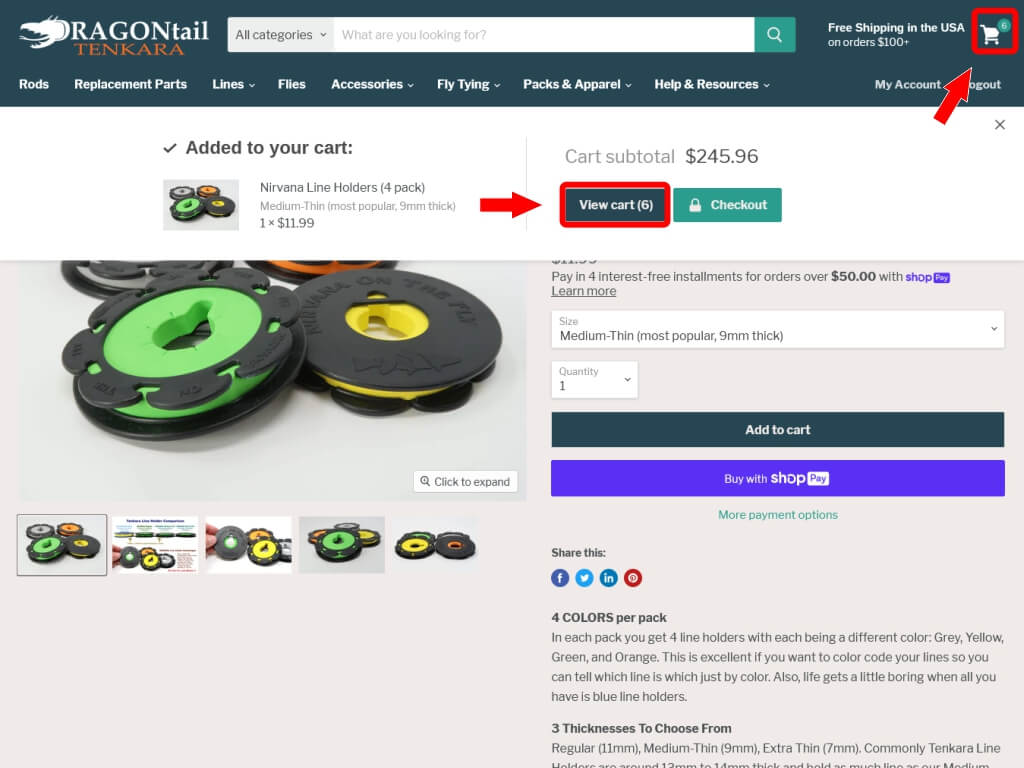Buy with Shop Pay
The image size is (1024, 768).
pyautogui.click(x=777, y=479)
